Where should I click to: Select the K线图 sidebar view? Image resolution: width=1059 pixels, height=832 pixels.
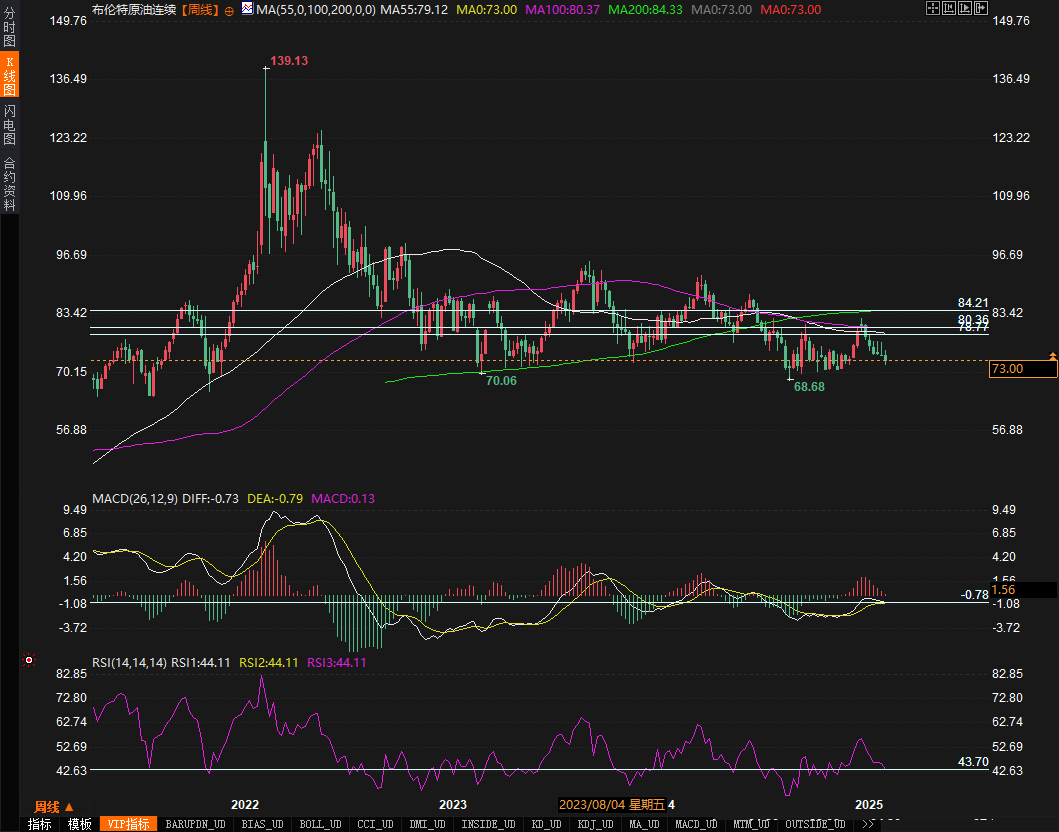pos(9,76)
